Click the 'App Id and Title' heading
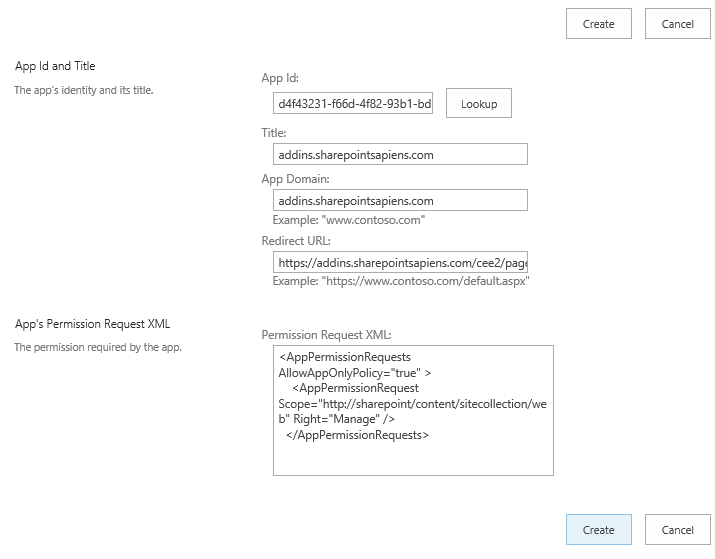This screenshot has height=559, width=715. click(55, 66)
